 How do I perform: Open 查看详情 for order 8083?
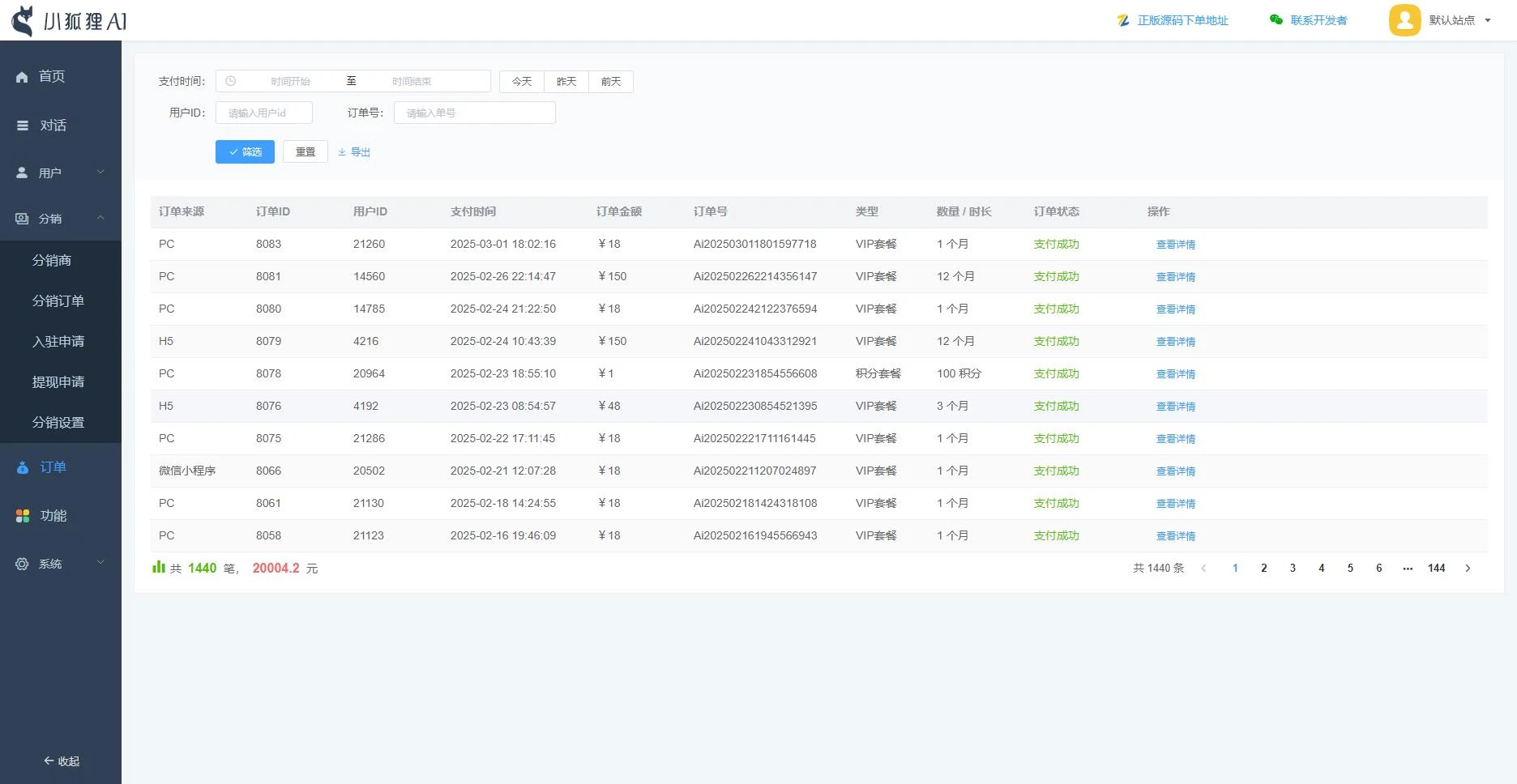[1177, 244]
